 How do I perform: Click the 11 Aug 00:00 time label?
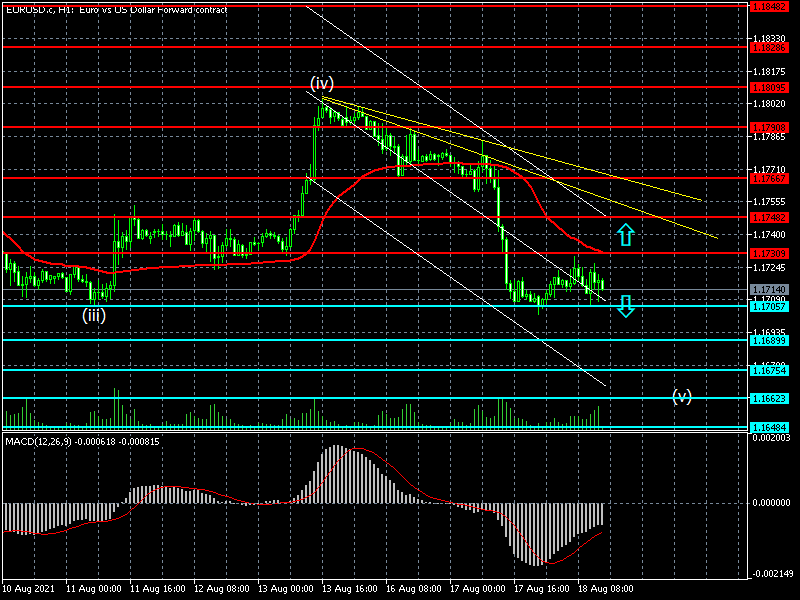(x=94, y=589)
